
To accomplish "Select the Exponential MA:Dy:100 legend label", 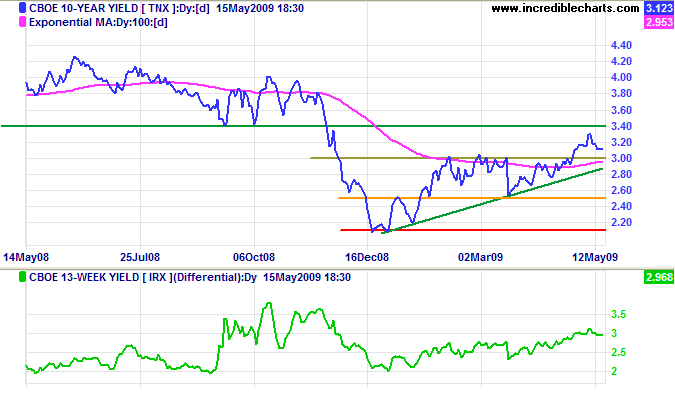I will coord(98,22).
